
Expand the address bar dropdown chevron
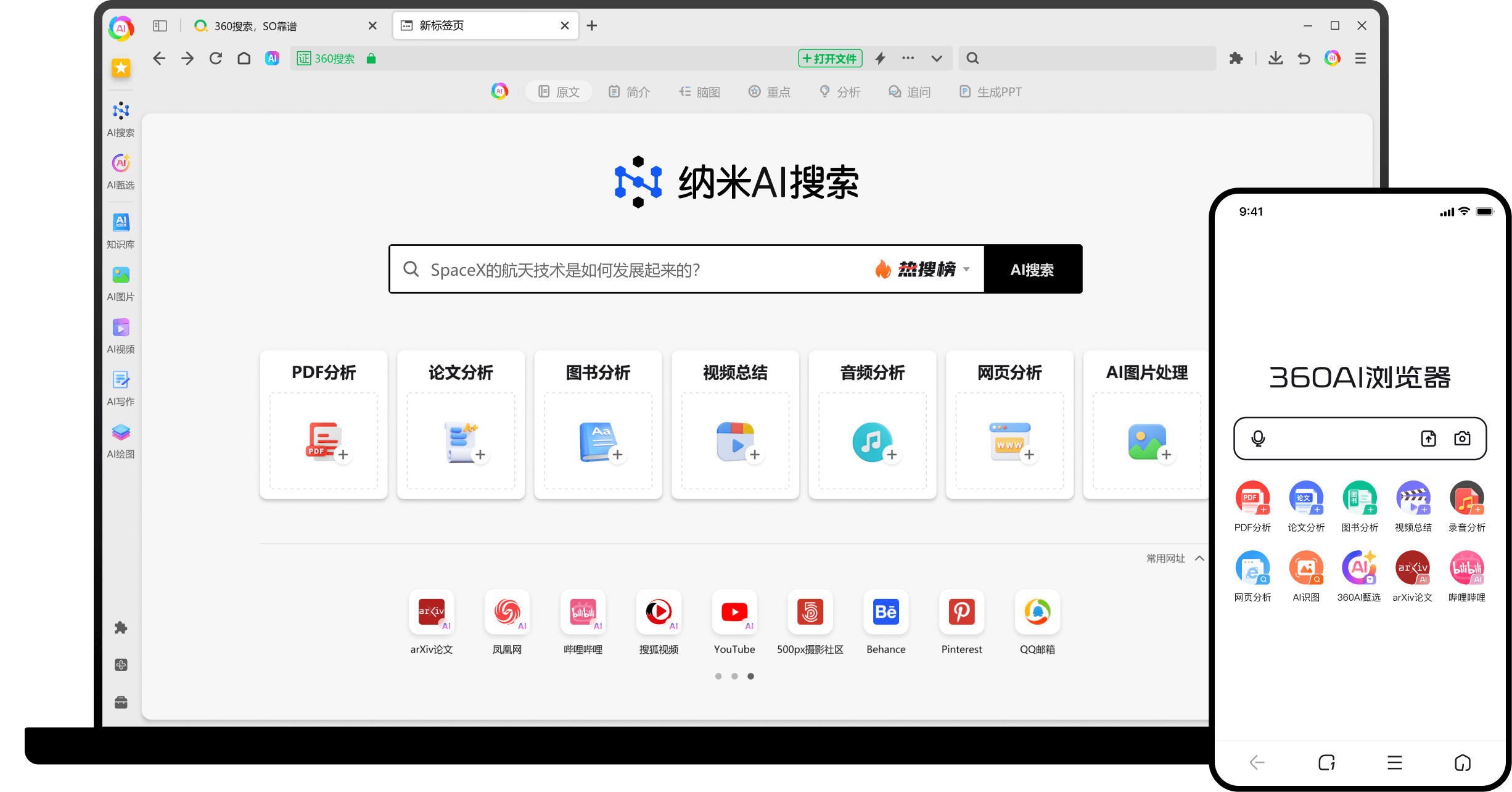pos(937,59)
